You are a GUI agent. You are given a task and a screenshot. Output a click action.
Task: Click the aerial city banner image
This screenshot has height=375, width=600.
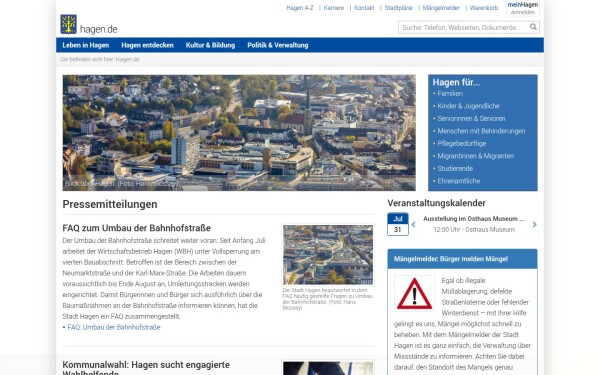point(239,132)
